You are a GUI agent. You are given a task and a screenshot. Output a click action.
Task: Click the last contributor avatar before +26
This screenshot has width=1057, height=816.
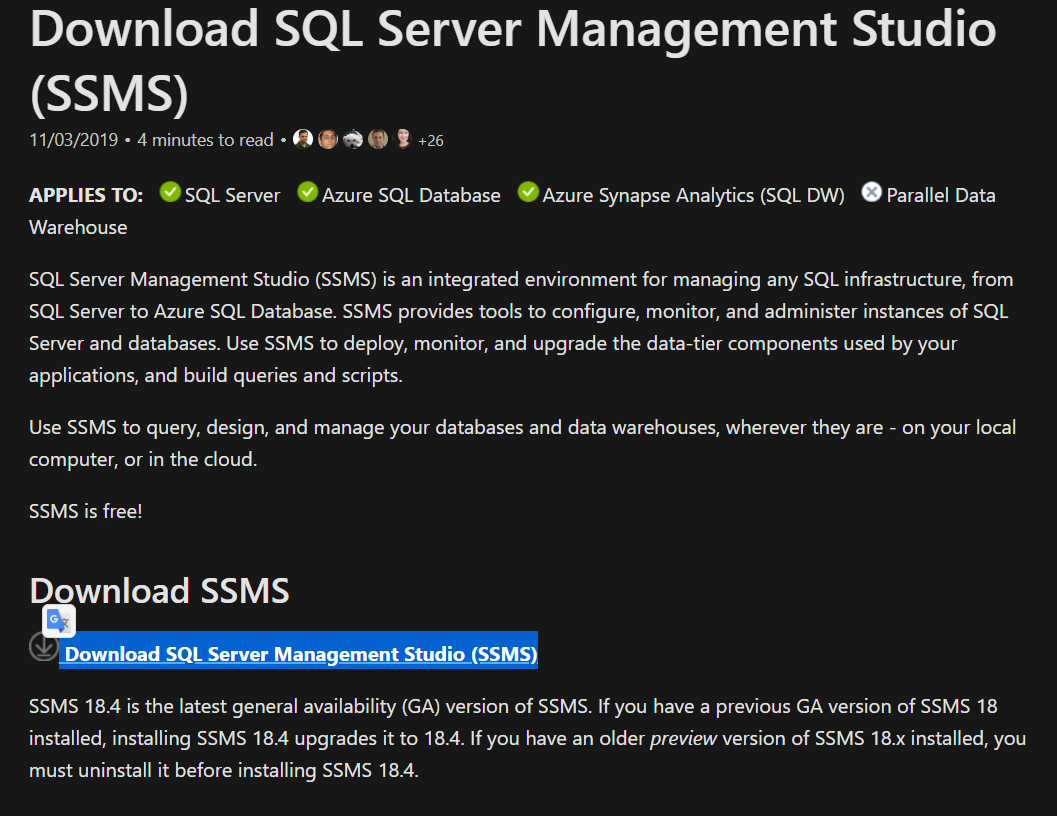click(403, 139)
